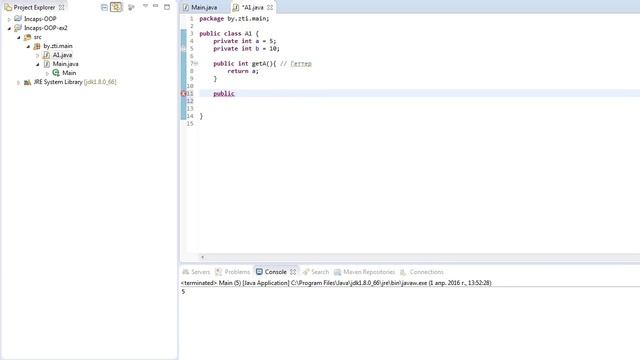This screenshot has height=360, width=640.
Task: Click 'getA' method name in editor
Action: pos(258,63)
